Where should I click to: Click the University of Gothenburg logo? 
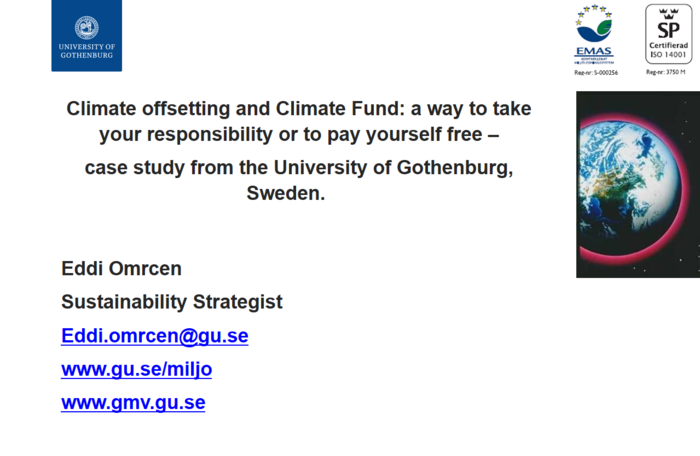click(x=87, y=35)
